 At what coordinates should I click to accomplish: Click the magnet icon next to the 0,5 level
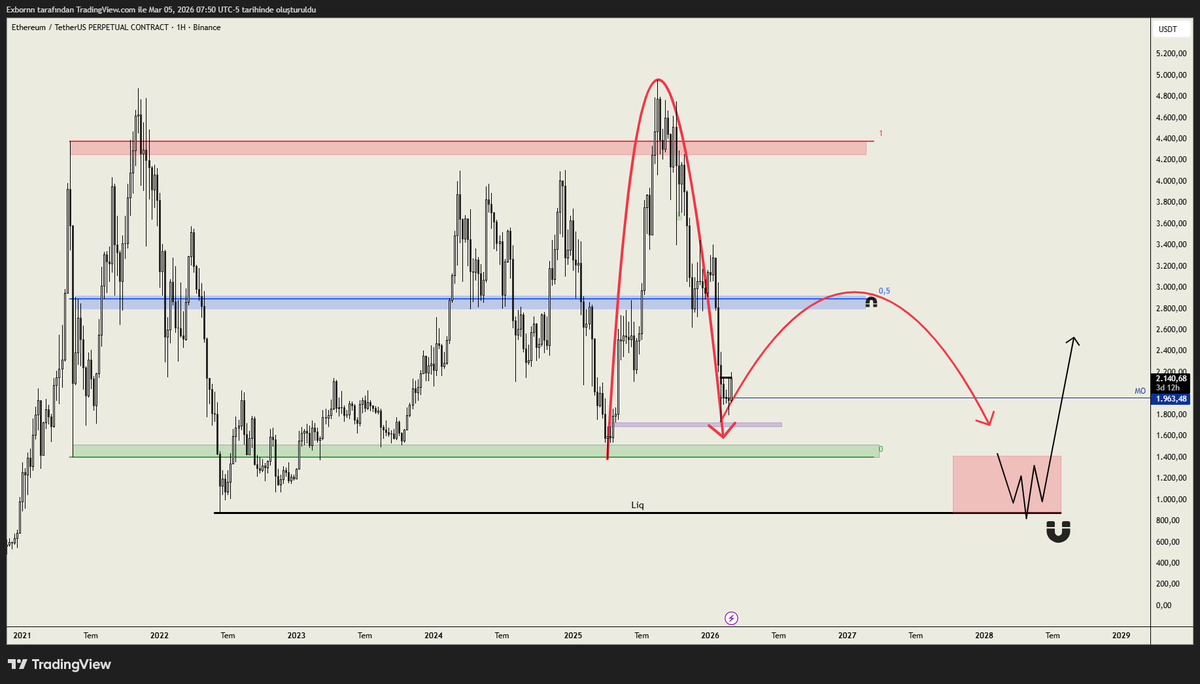tap(872, 300)
